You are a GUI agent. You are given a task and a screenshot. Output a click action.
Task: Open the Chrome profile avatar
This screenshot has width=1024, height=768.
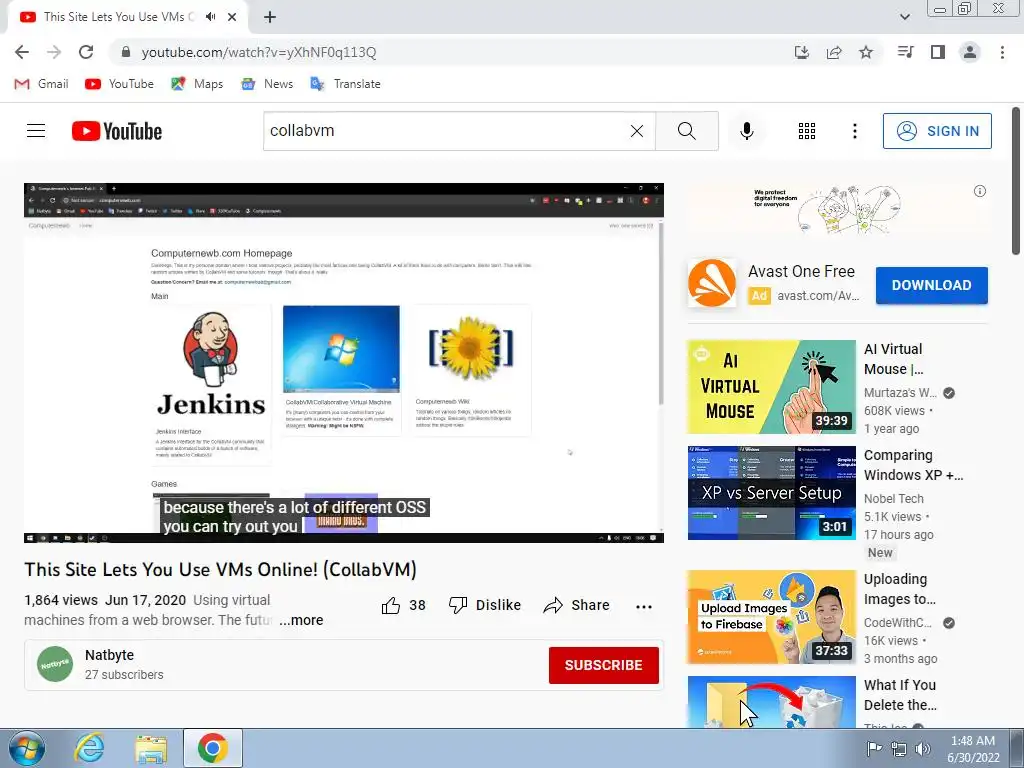(x=970, y=52)
